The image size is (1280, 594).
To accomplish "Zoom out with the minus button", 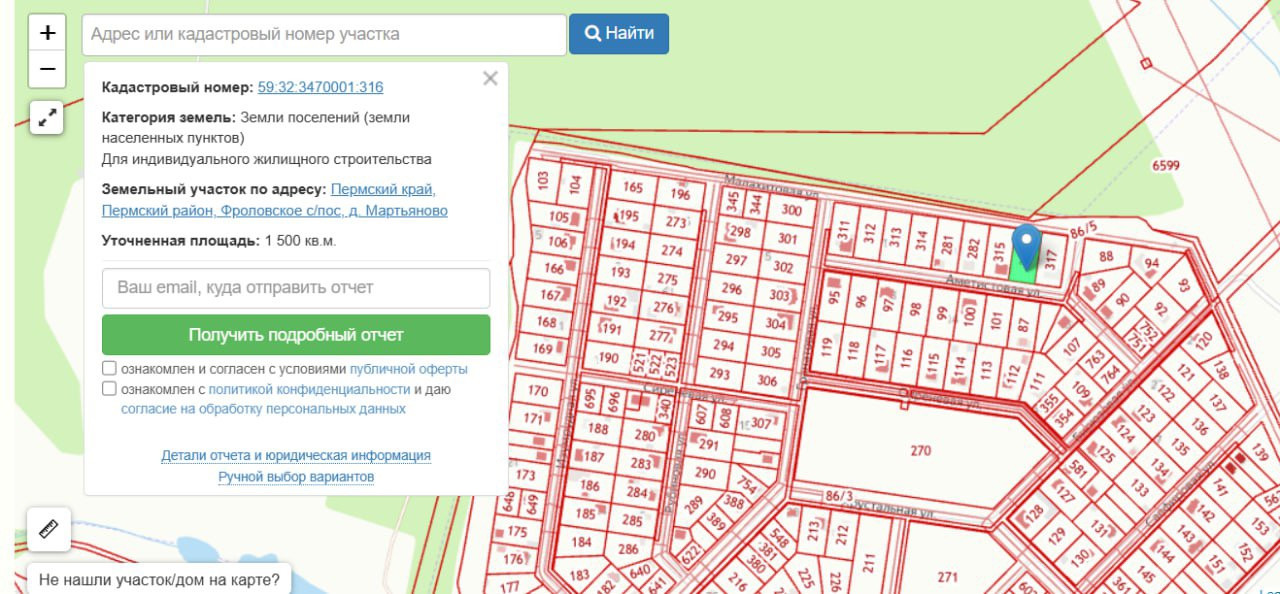I will [47, 70].
